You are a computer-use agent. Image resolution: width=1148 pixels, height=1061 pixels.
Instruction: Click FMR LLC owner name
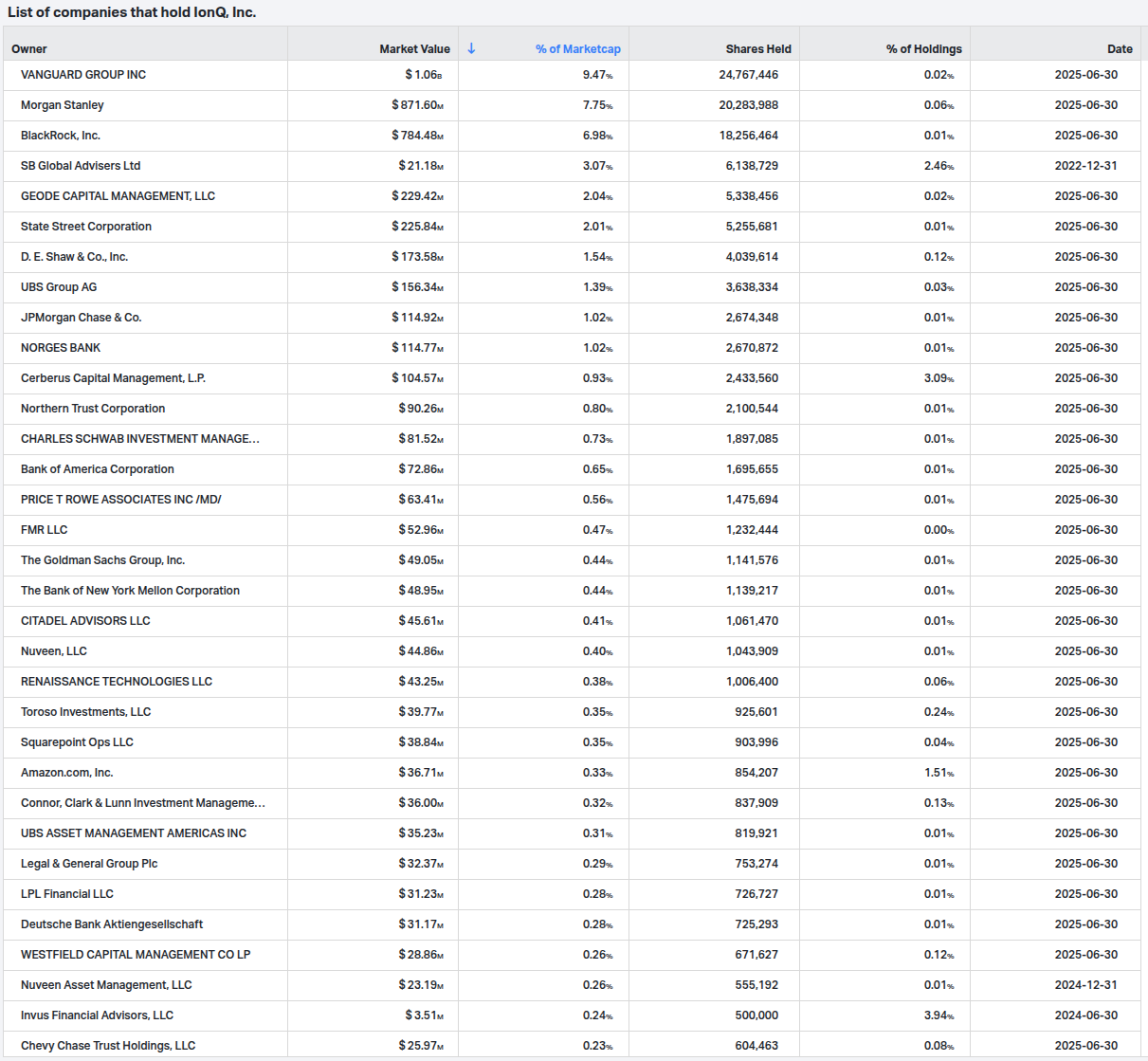(x=44, y=530)
